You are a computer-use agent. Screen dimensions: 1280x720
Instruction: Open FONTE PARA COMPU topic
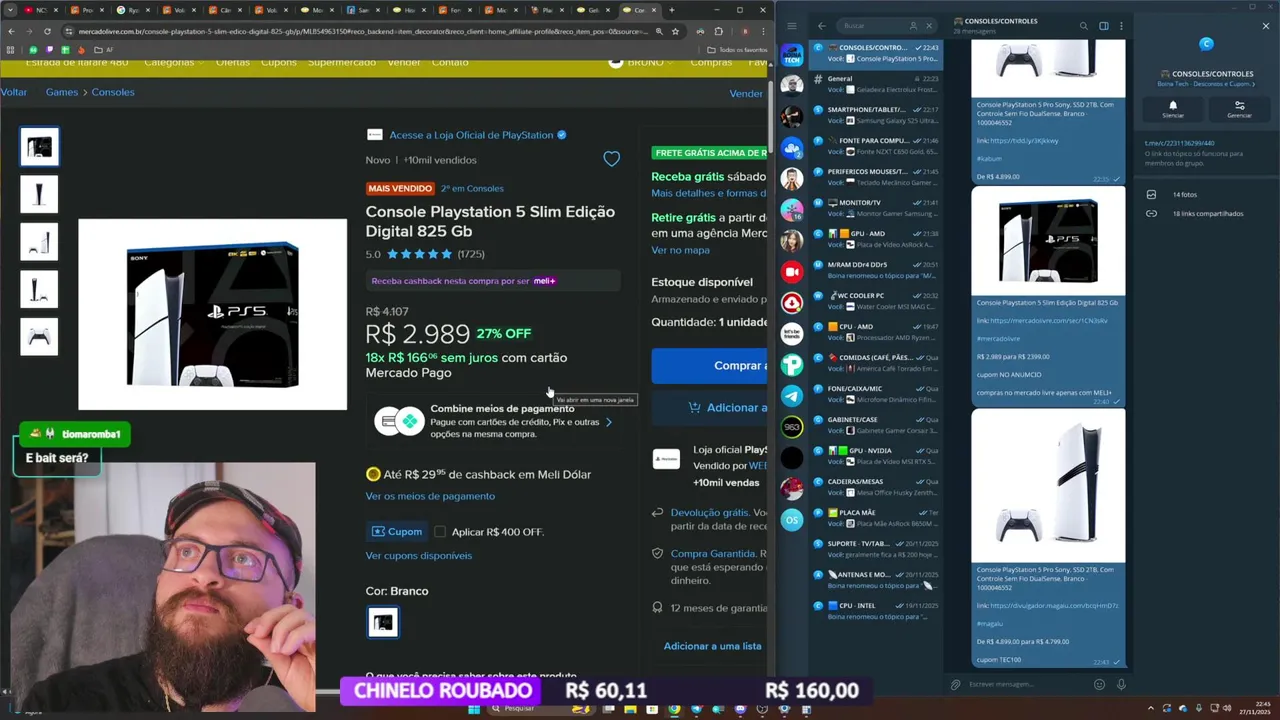coord(875,146)
